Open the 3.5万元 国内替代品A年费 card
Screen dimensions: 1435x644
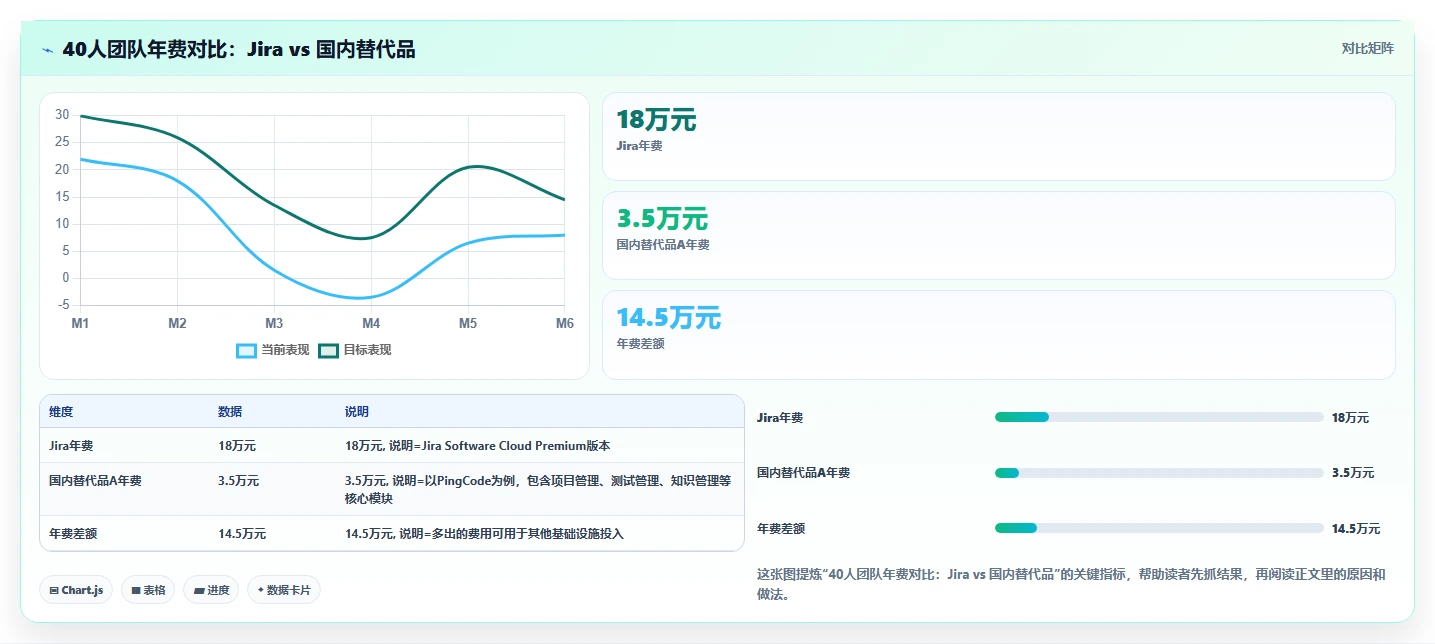[998, 235]
